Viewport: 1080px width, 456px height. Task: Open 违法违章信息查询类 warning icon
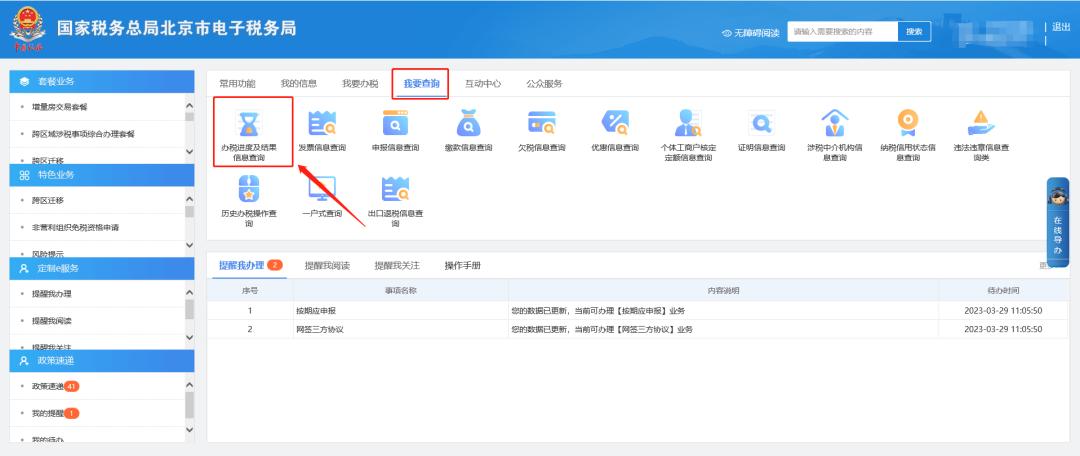coord(980,124)
